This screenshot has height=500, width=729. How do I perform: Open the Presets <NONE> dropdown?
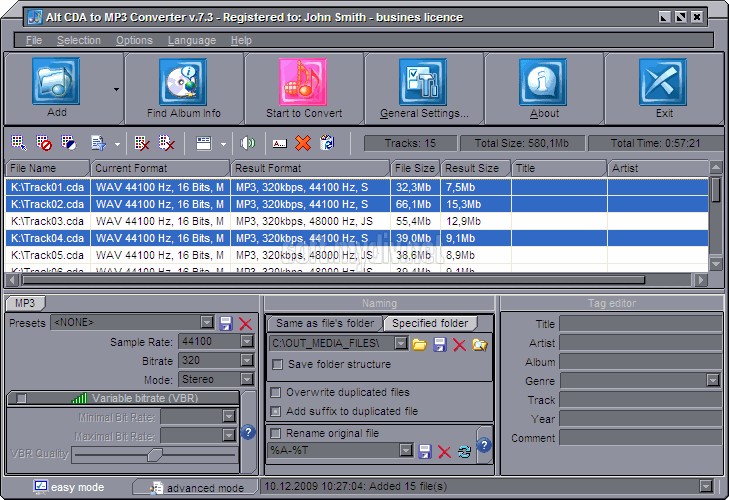[x=207, y=322]
